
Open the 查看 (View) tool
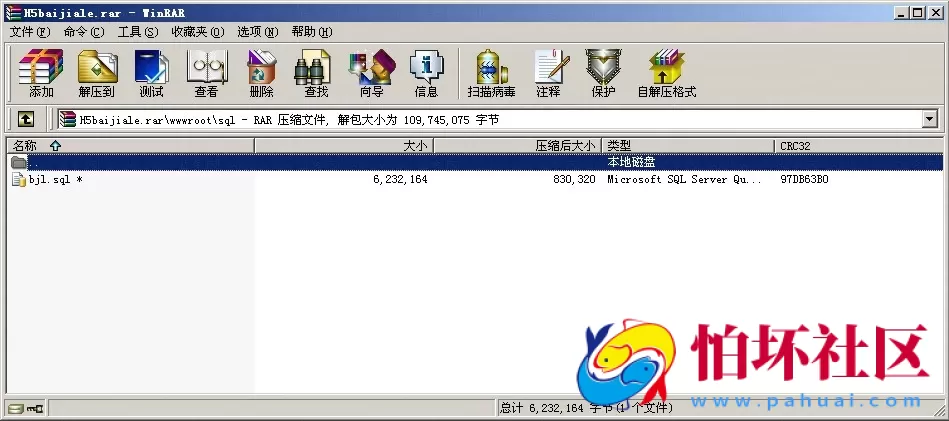[x=206, y=73]
